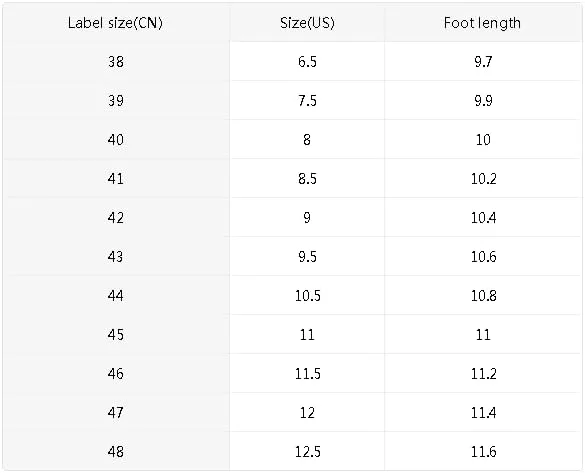The height and width of the screenshot is (473, 585).
Task: Select label size 43 cell
Action: tap(116, 257)
